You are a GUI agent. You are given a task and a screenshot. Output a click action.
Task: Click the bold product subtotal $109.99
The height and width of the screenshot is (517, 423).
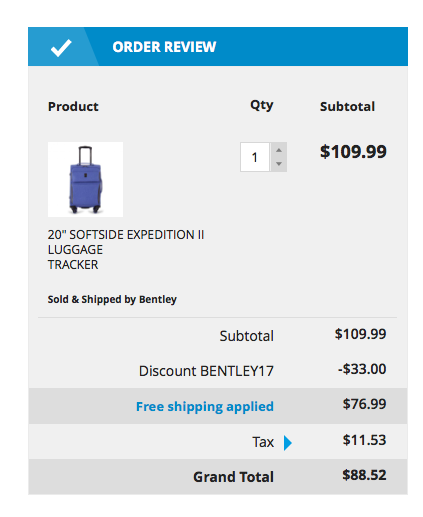(x=353, y=152)
